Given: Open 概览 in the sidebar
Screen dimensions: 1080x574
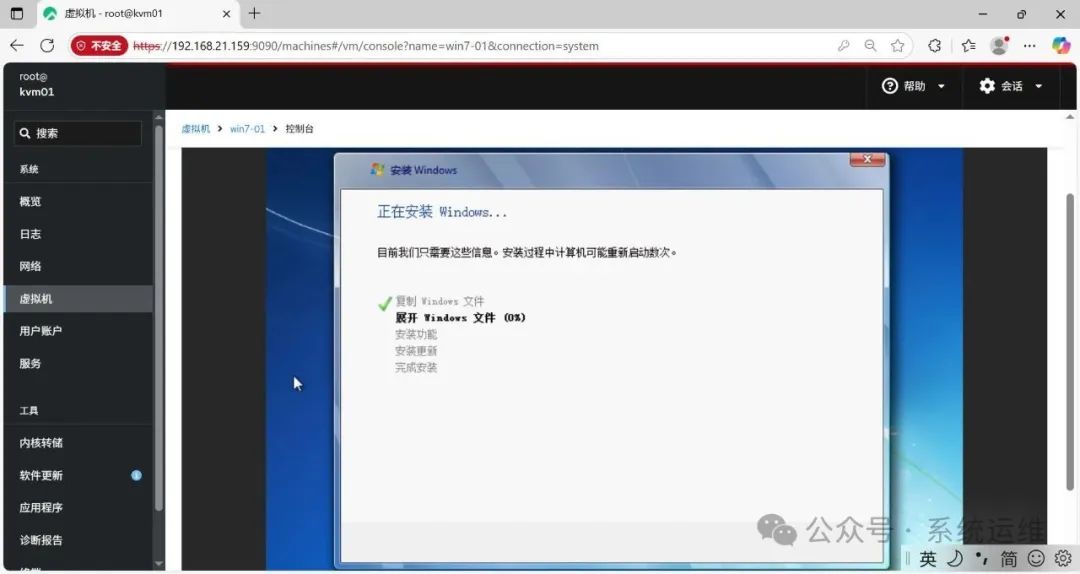Looking at the screenshot, I should [78, 201].
